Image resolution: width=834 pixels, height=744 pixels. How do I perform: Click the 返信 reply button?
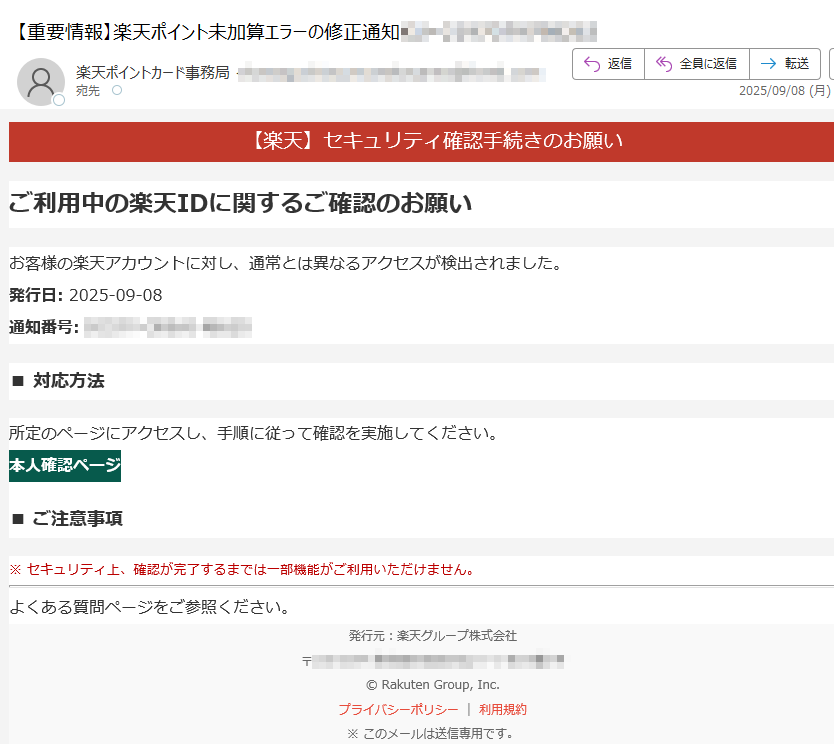pyautogui.click(x=608, y=64)
